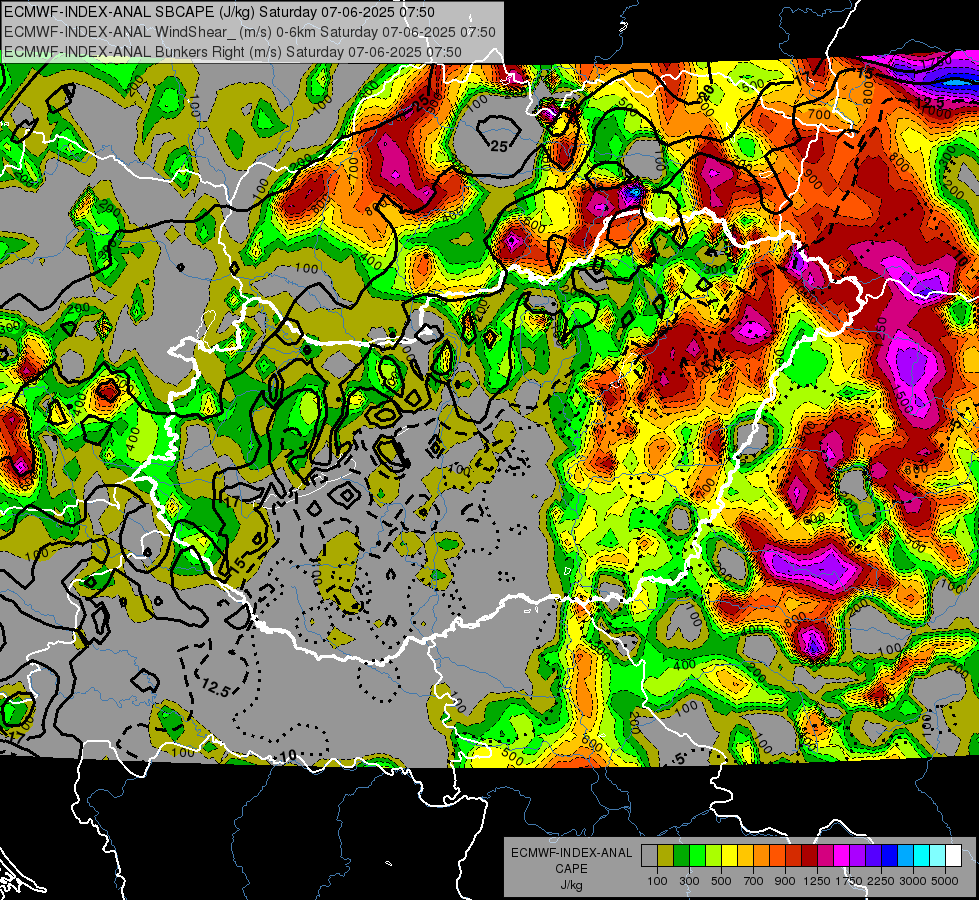Select the orange legend swatch after 700
The height and width of the screenshot is (900, 979).
click(761, 856)
